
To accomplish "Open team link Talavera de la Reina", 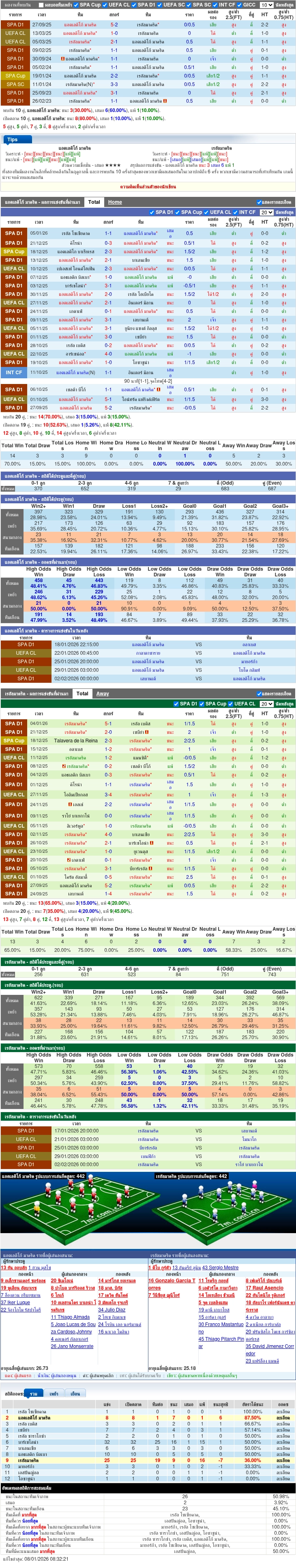I will 75,741.
